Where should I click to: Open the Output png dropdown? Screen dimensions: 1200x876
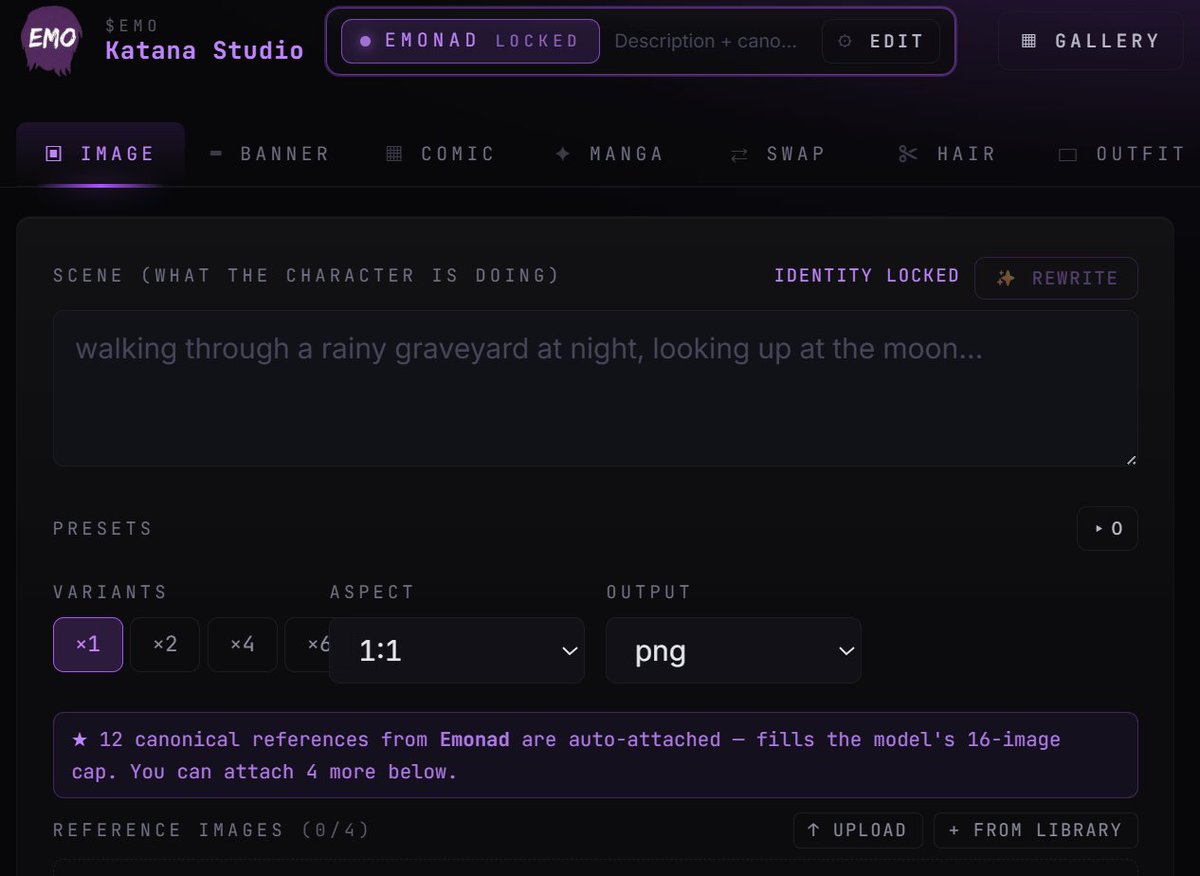pos(733,650)
